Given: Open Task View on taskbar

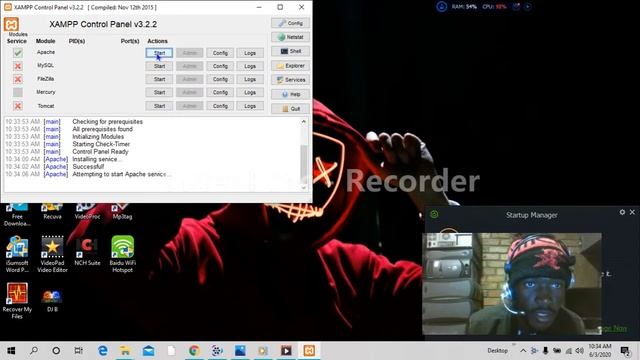Looking at the screenshot, I should tap(78, 351).
